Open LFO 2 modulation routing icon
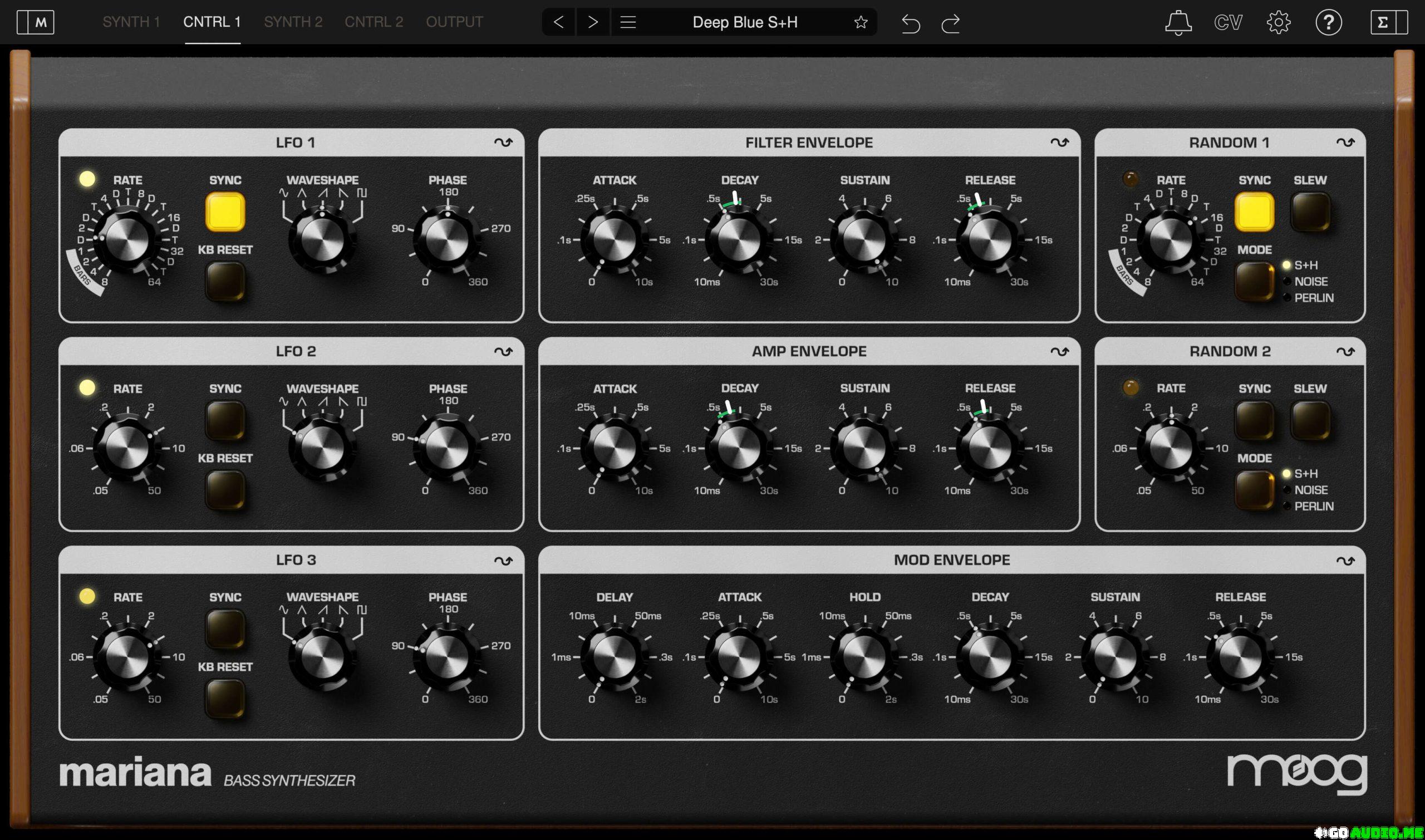1425x840 pixels. [503, 351]
